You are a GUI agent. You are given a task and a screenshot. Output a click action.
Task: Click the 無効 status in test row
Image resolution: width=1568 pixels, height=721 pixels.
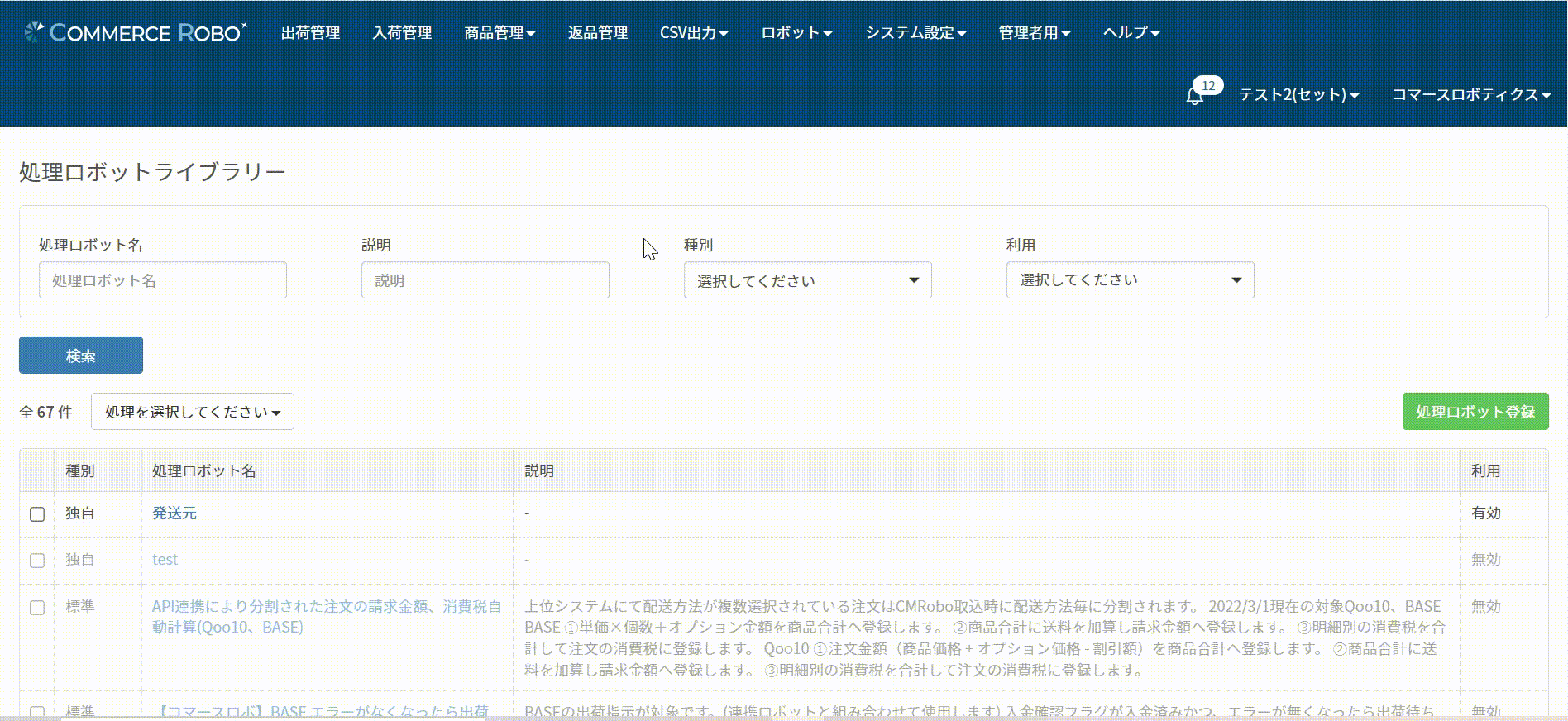(1486, 559)
